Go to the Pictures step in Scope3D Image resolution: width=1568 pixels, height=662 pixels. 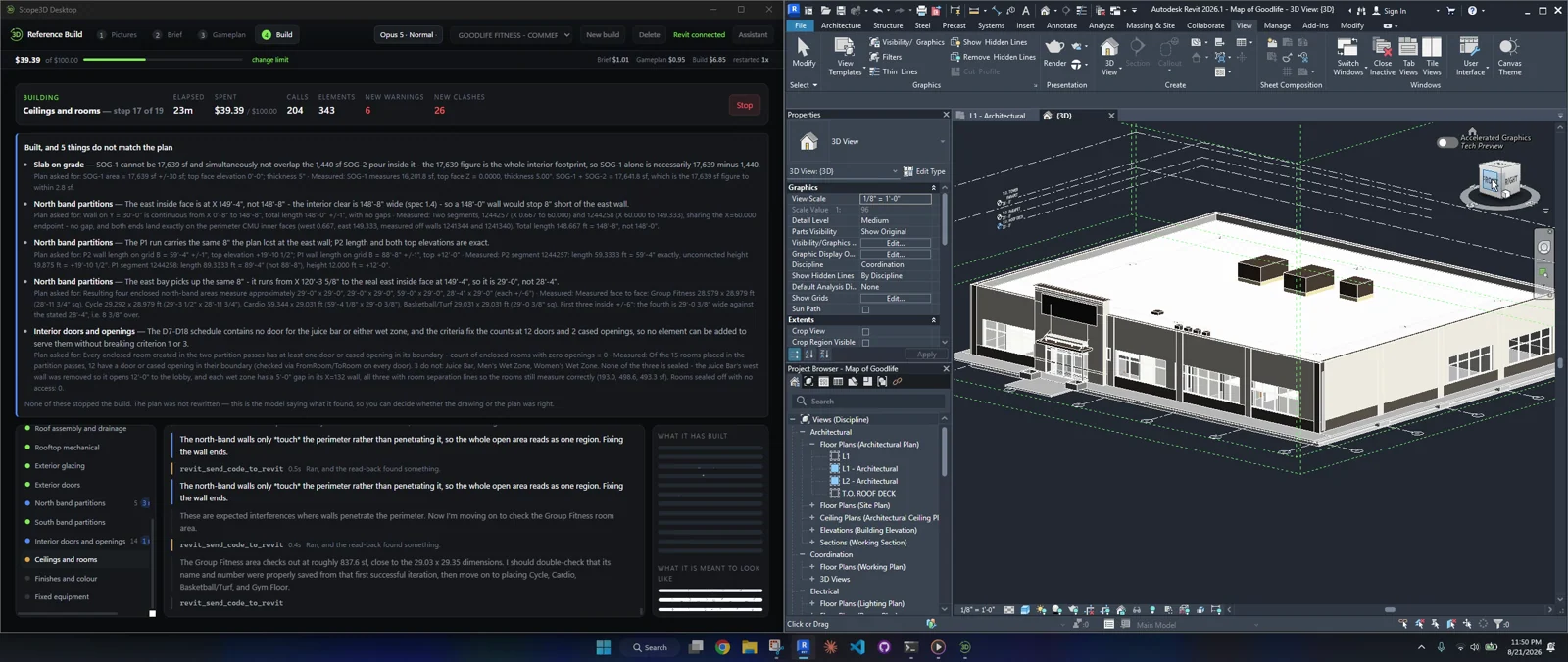118,35
